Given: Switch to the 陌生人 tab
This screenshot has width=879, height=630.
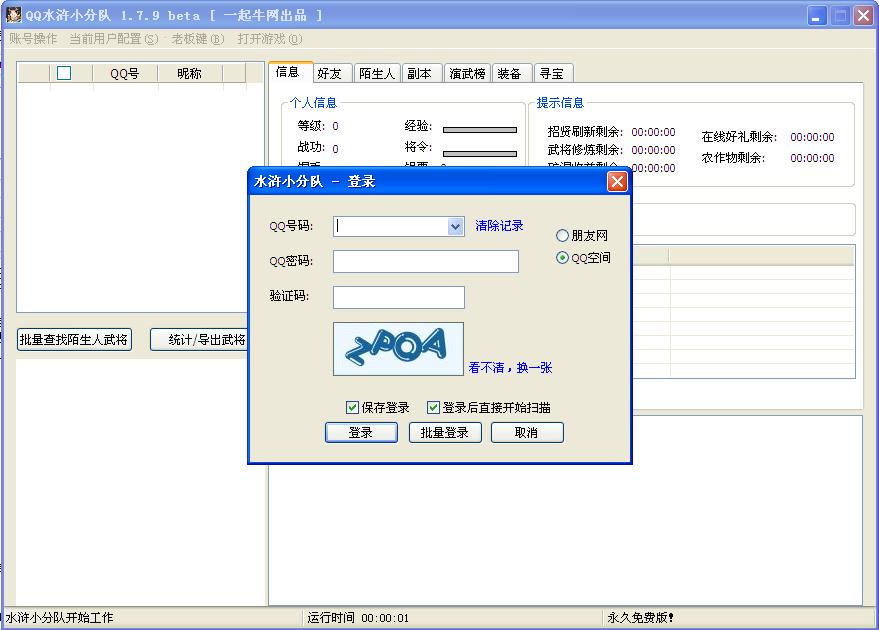Looking at the screenshot, I should point(377,73).
